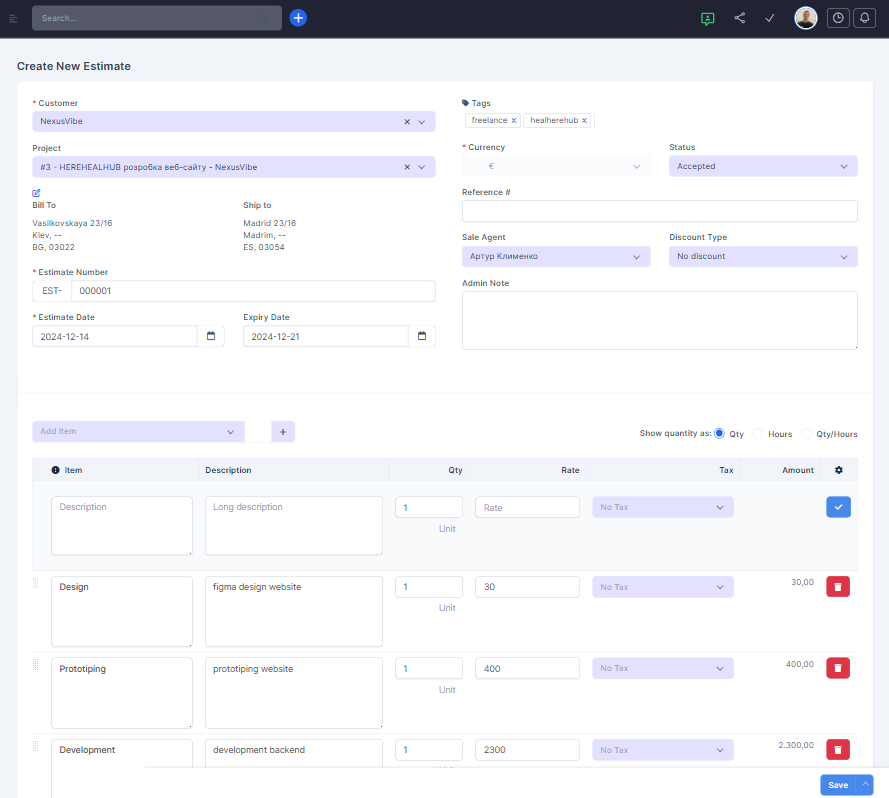889x798 pixels.
Task: Delete the Design item row
Action: coord(838,587)
